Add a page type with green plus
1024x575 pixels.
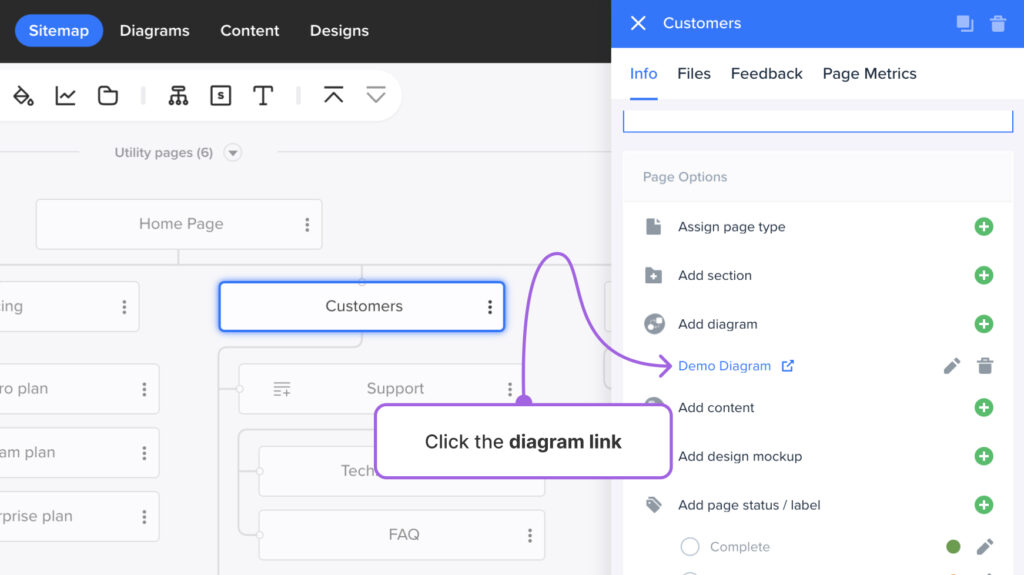tap(984, 227)
